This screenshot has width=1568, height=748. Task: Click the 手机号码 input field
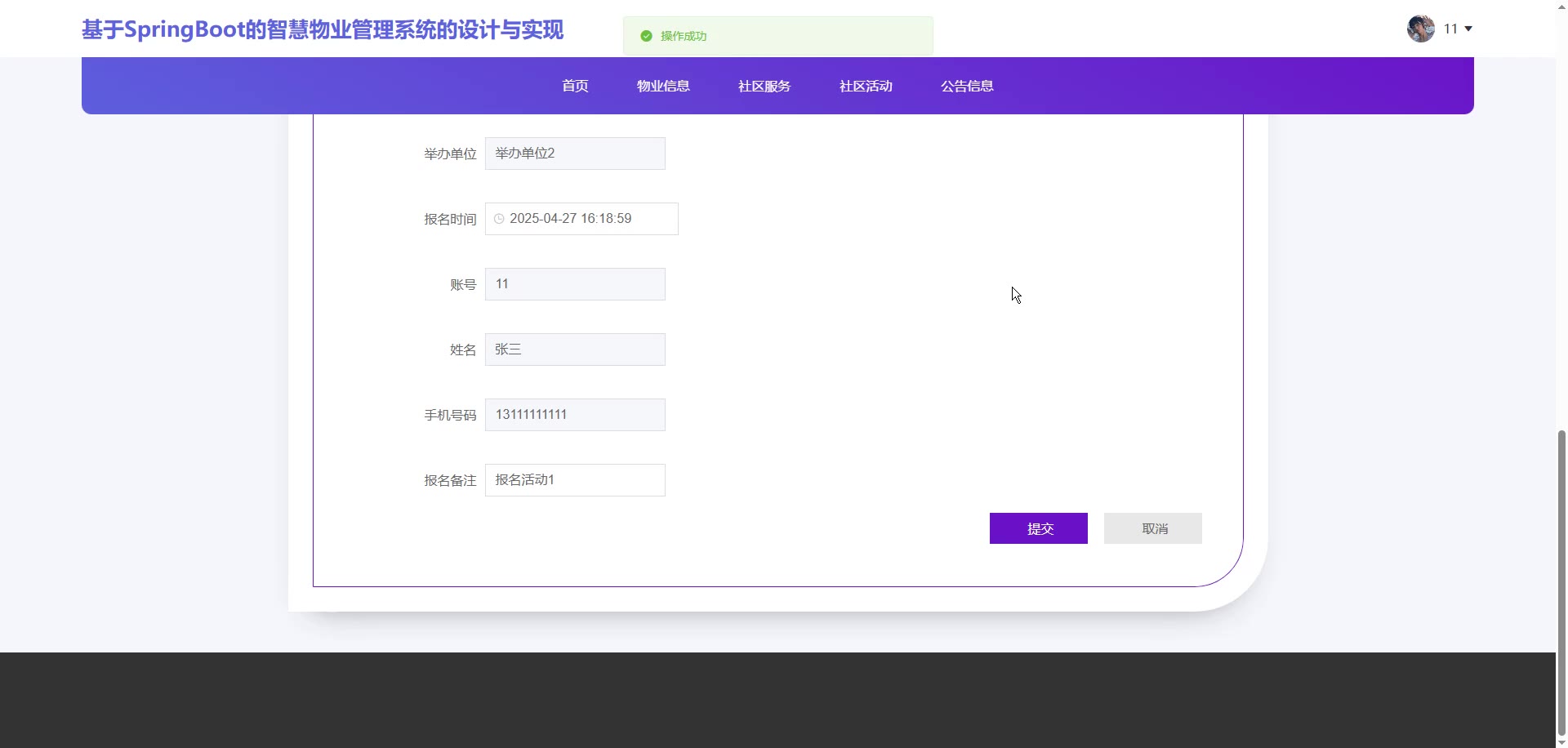[x=575, y=415]
